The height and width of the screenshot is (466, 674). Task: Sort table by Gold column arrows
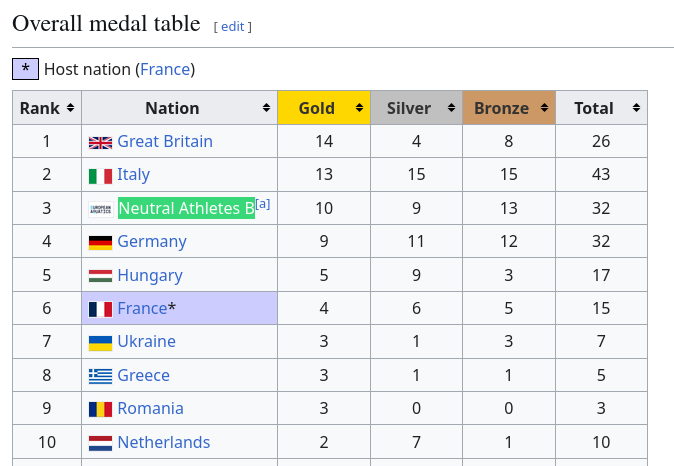click(359, 108)
